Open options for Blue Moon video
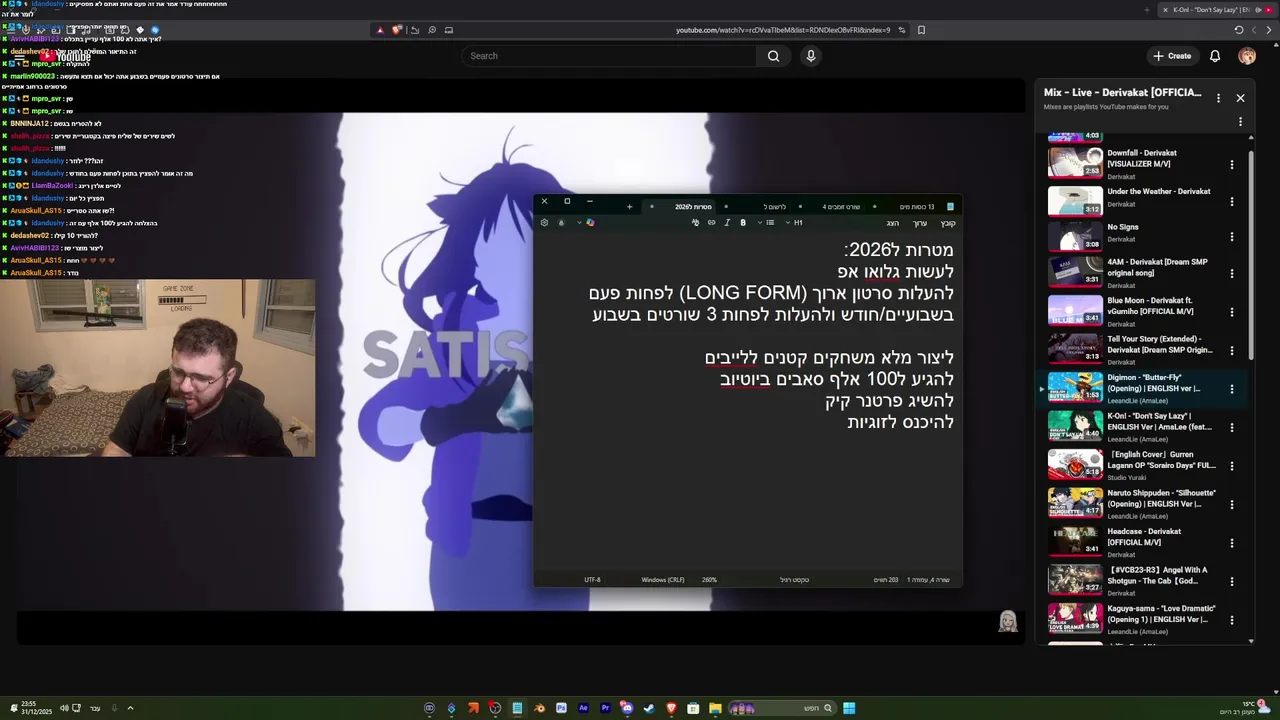 1232,312
